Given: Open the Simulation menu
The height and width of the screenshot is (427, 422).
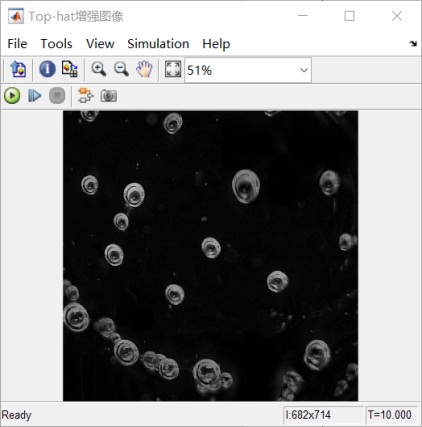Looking at the screenshot, I should (x=158, y=44).
